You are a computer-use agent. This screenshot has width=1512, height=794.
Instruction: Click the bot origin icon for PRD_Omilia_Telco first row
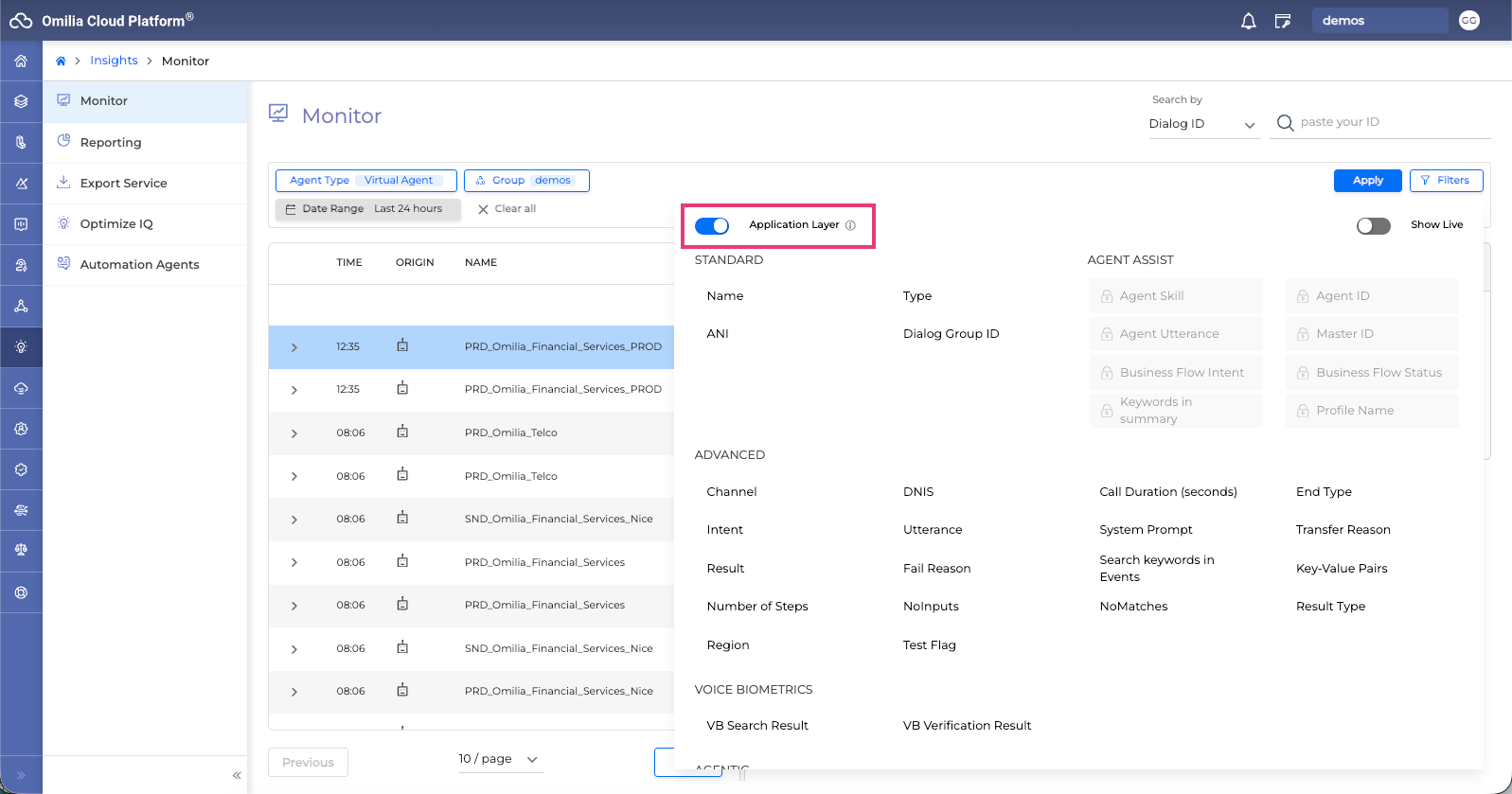(402, 432)
